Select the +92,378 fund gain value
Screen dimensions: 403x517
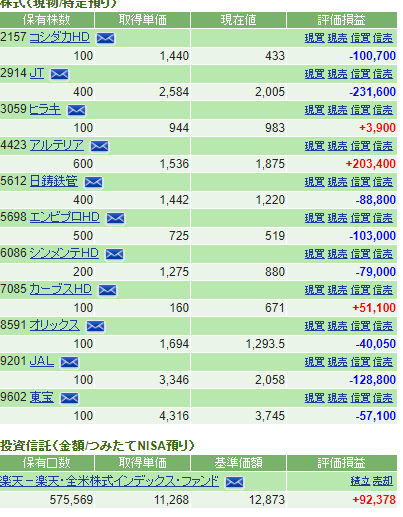point(374,500)
